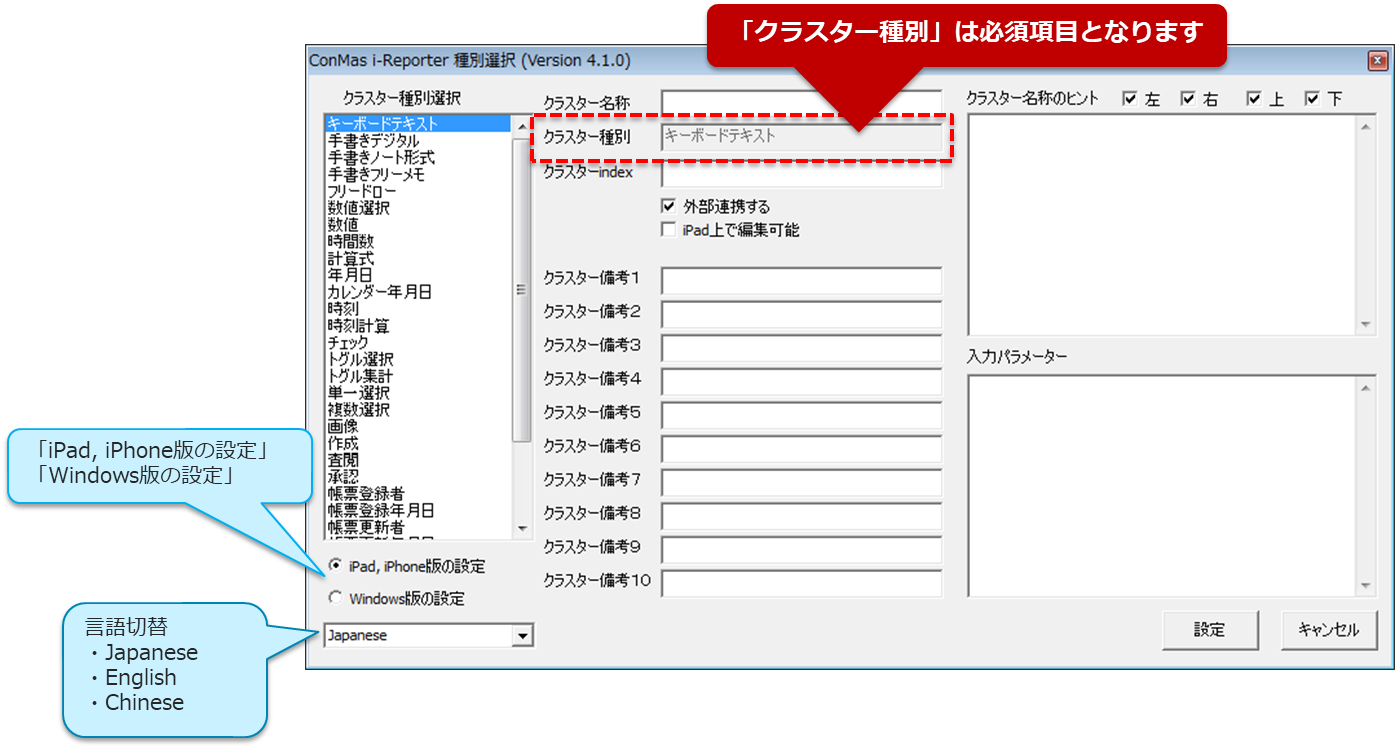Toggle the 左 hint checkbox
The width and height of the screenshot is (1395, 748).
pos(1130,99)
